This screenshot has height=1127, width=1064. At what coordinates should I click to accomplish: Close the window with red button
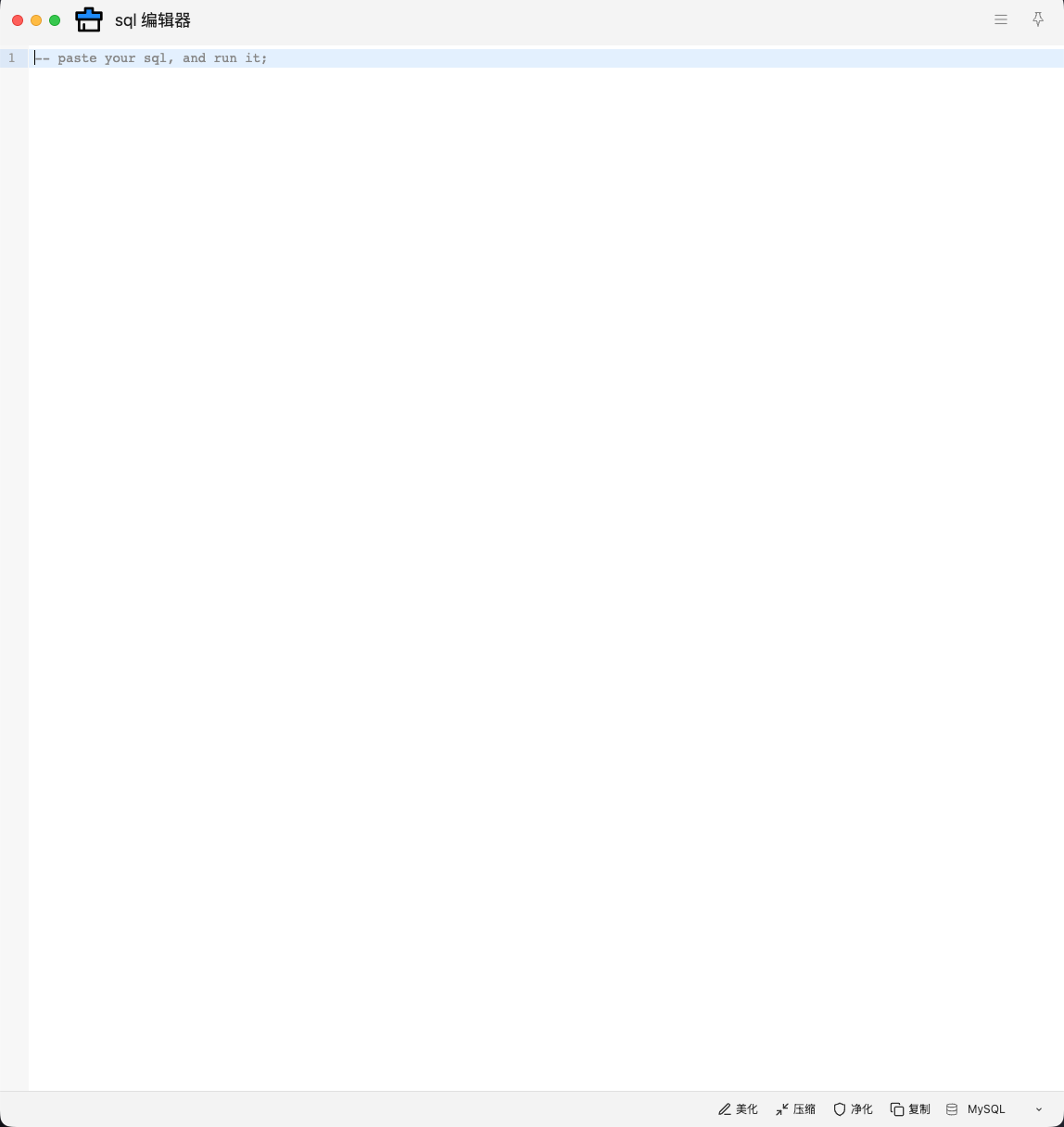pos(18,20)
